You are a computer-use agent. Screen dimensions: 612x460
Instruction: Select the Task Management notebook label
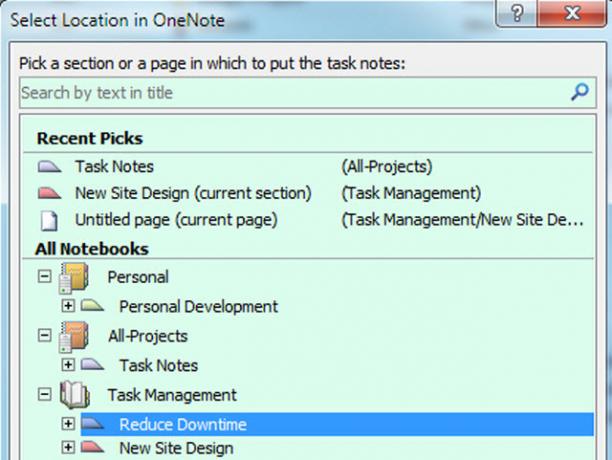(x=172, y=395)
